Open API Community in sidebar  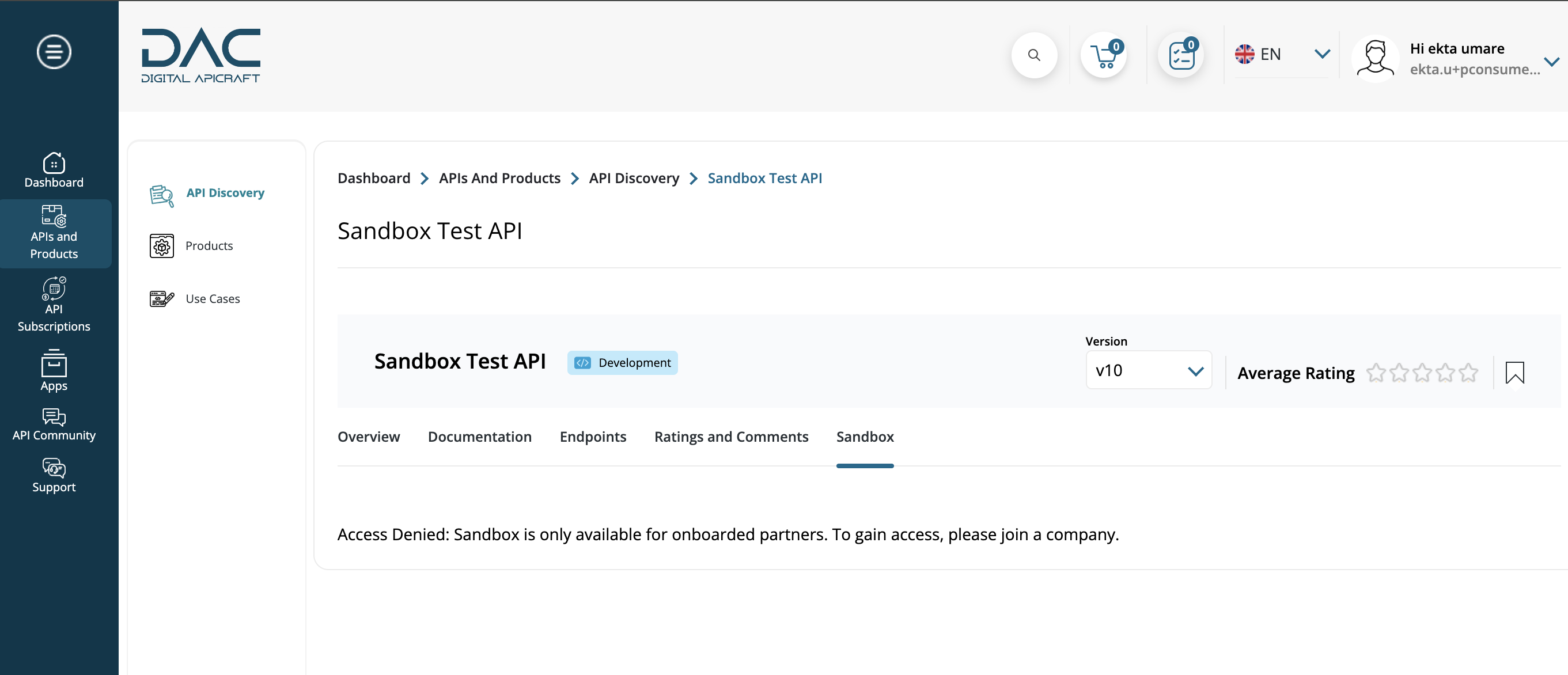tap(54, 425)
